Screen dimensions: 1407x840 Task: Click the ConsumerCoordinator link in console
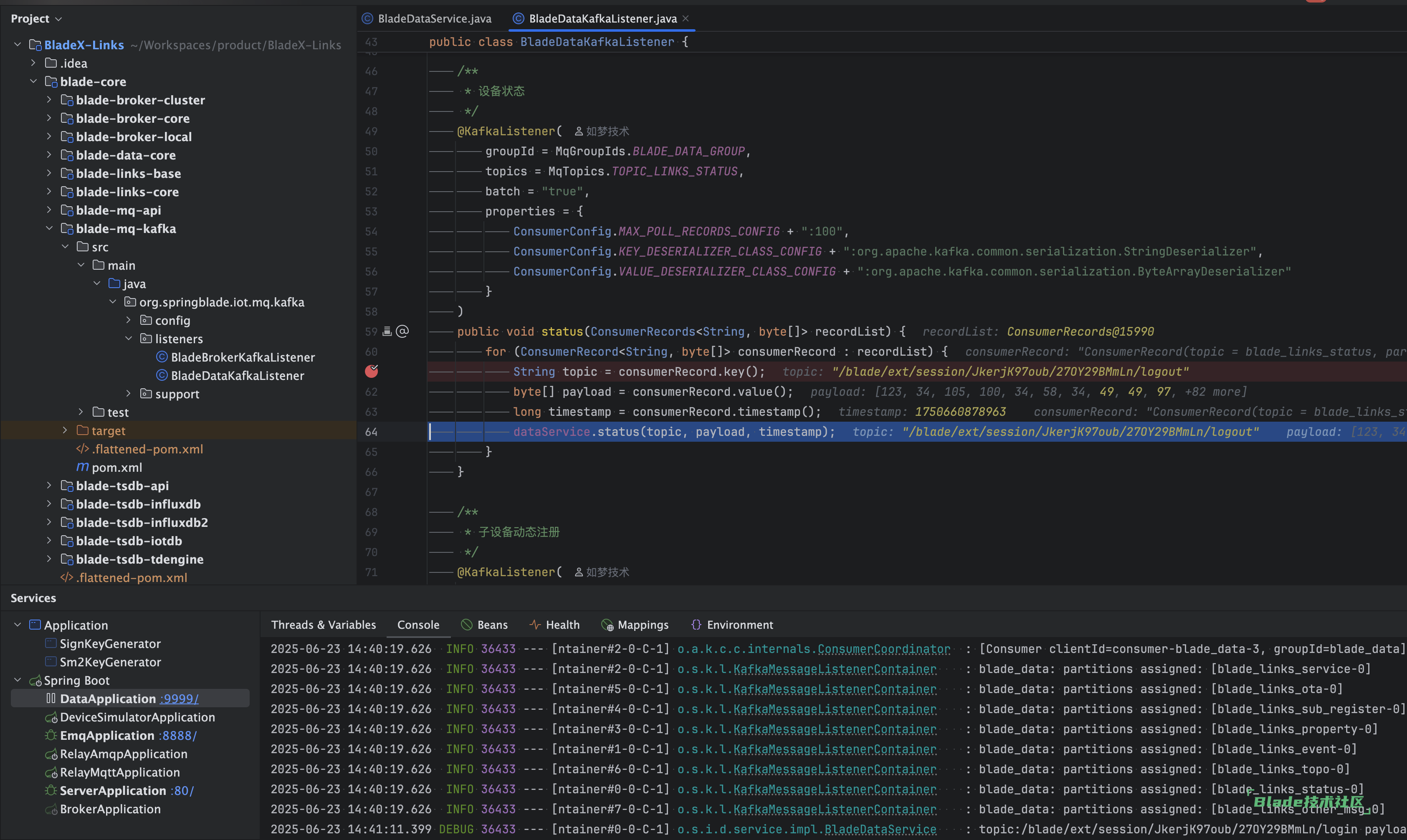(x=884, y=649)
